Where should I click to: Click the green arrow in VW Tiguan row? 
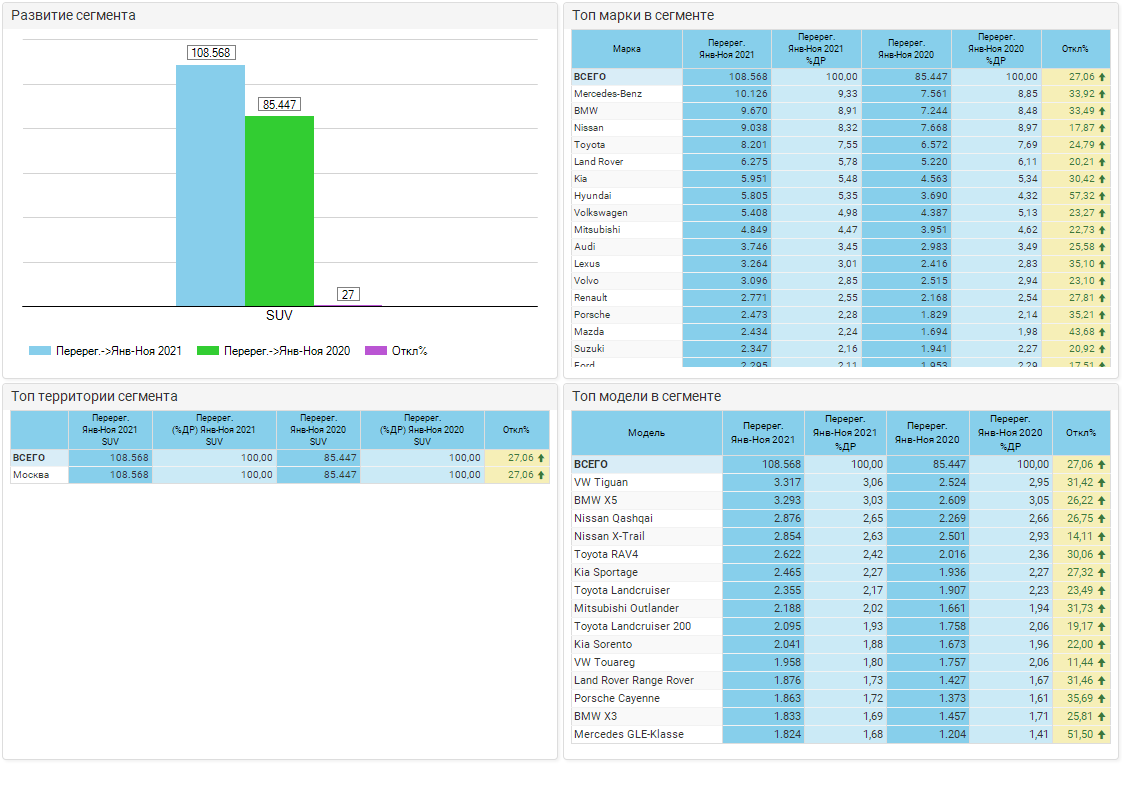(1102, 482)
